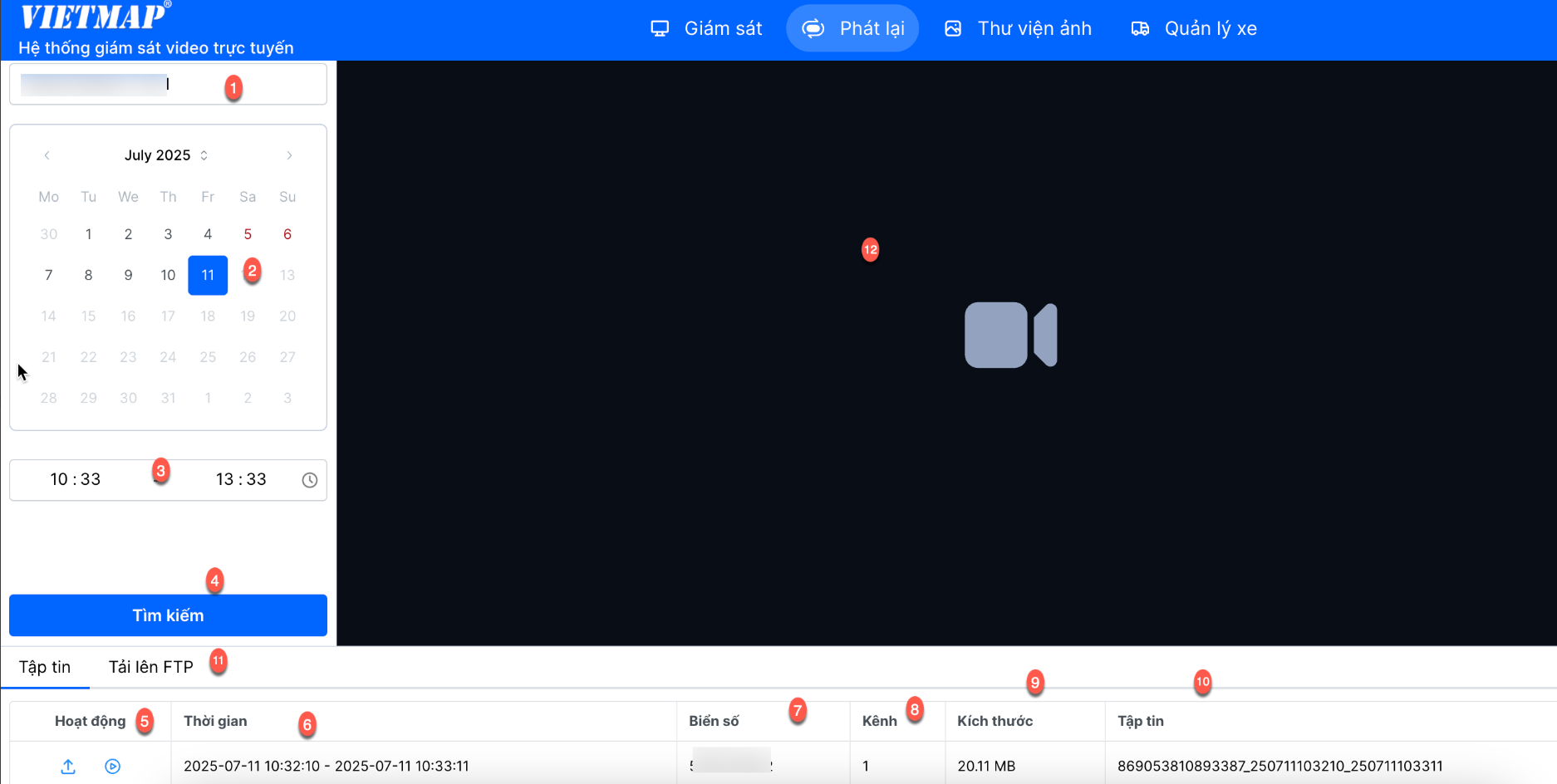This screenshot has height=784, width=1557.
Task: Click the clock icon in the time range field
Action: pos(310,480)
